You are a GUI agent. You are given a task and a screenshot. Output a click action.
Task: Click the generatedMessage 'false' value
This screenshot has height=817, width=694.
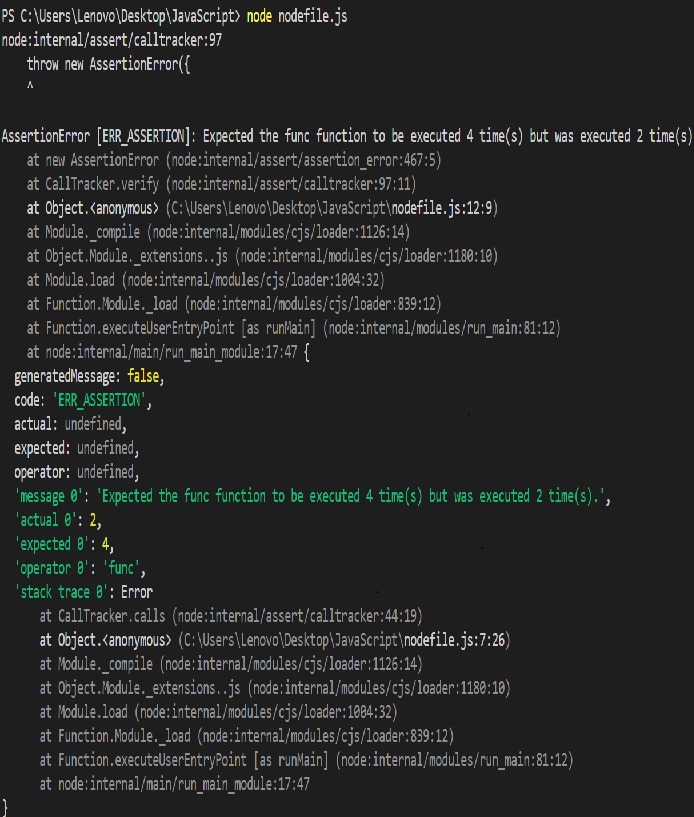(x=144, y=376)
